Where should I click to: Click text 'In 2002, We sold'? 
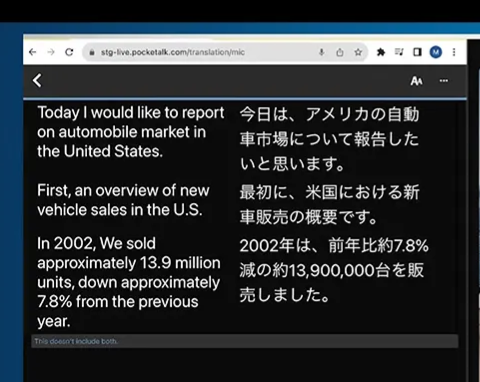tap(96, 243)
